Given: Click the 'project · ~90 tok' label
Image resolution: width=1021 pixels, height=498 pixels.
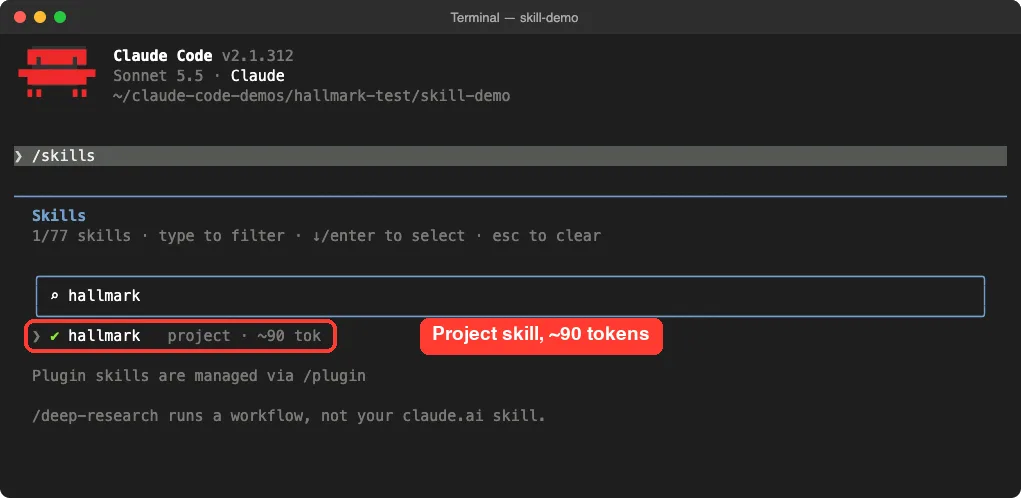Looking at the screenshot, I should [244, 336].
